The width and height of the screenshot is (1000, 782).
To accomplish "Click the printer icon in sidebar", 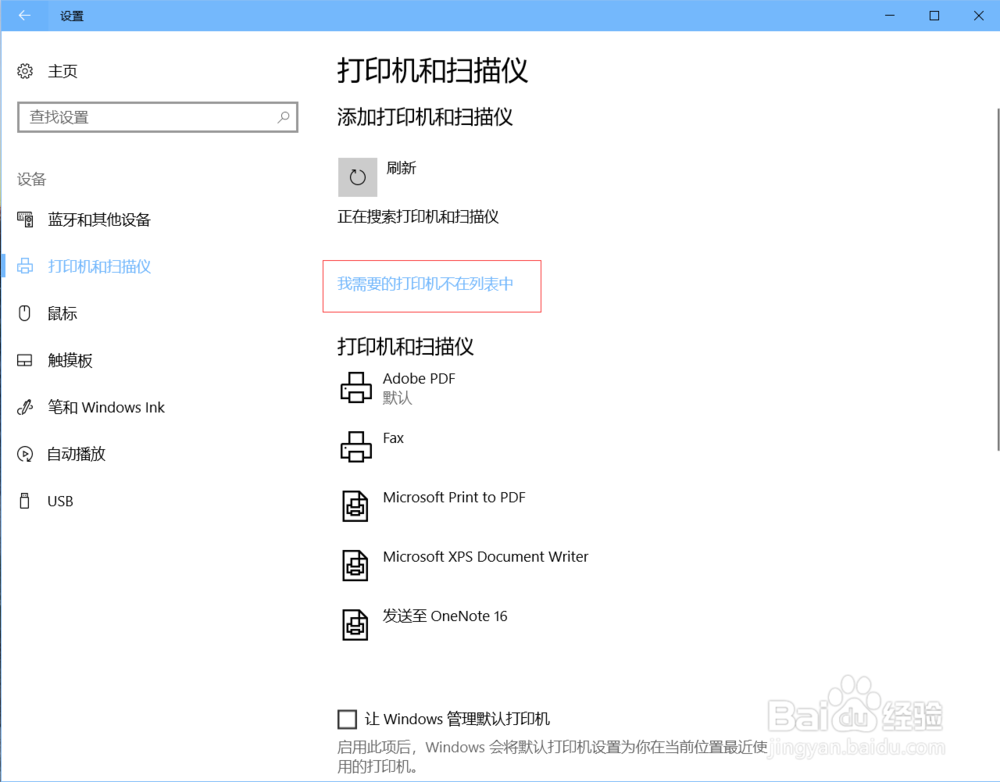I will tap(25, 267).
